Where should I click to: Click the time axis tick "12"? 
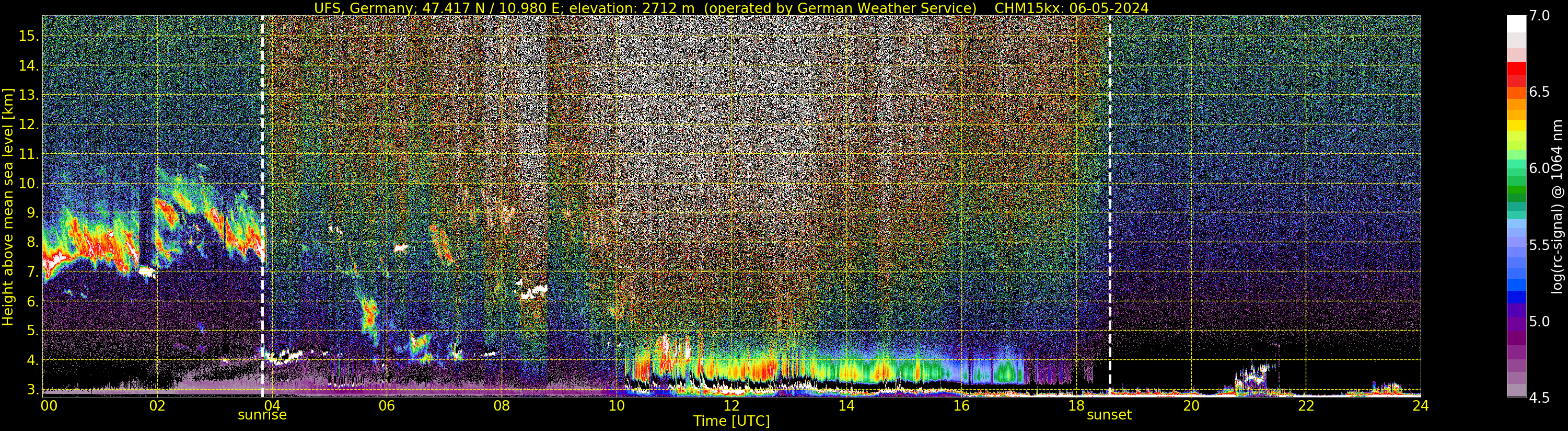[731, 406]
